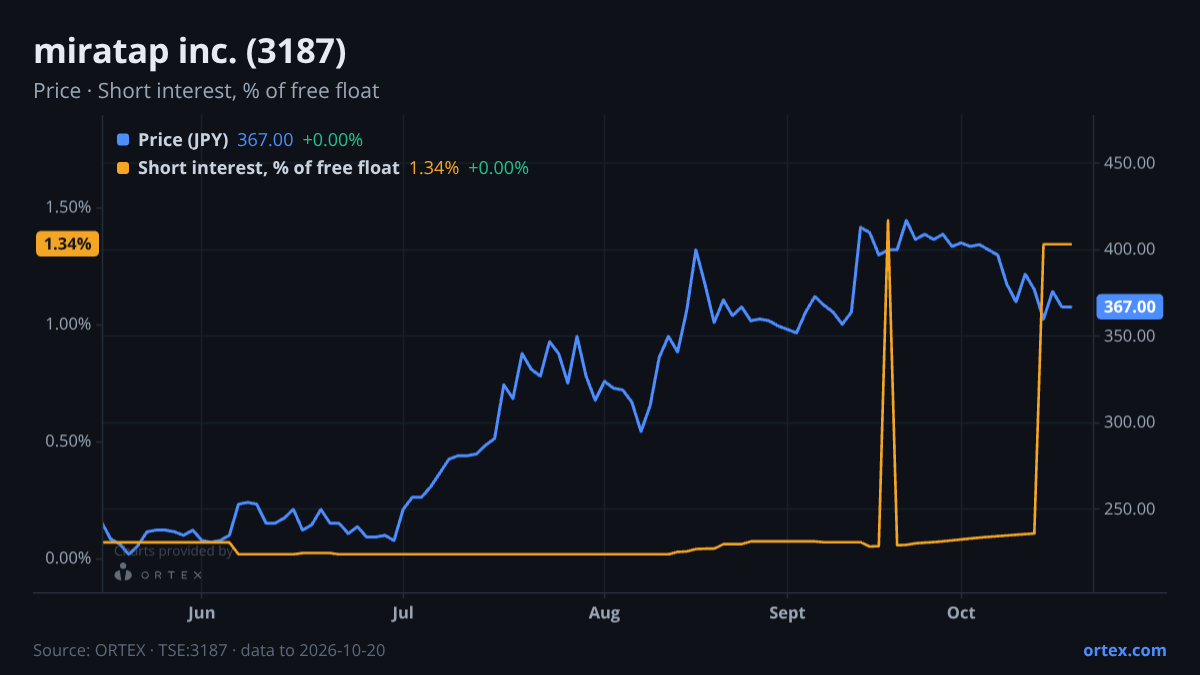Click the short interest spike peak in September
Viewport: 1200px width, 675px height.
888,220
